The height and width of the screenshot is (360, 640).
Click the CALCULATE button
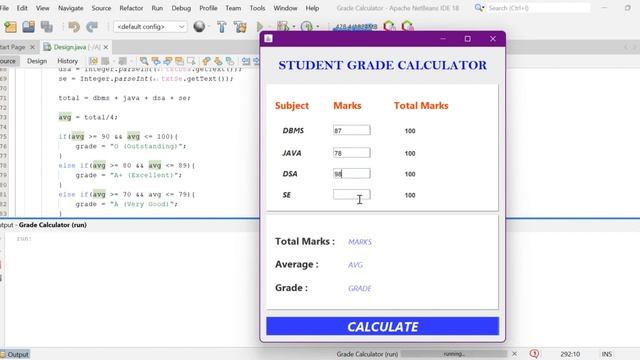click(x=382, y=326)
